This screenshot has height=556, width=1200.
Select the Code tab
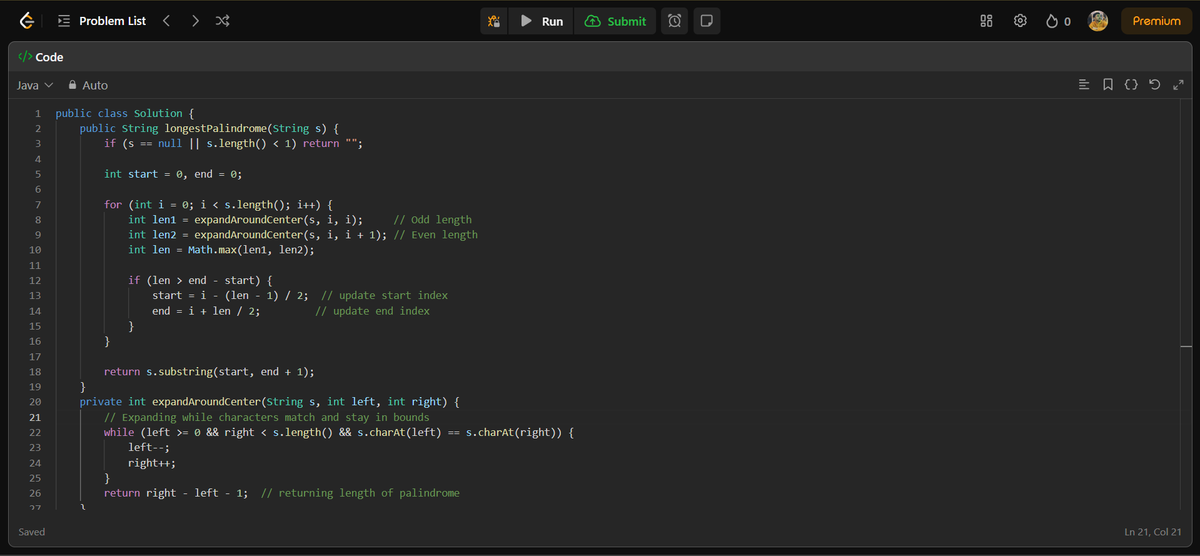point(41,57)
